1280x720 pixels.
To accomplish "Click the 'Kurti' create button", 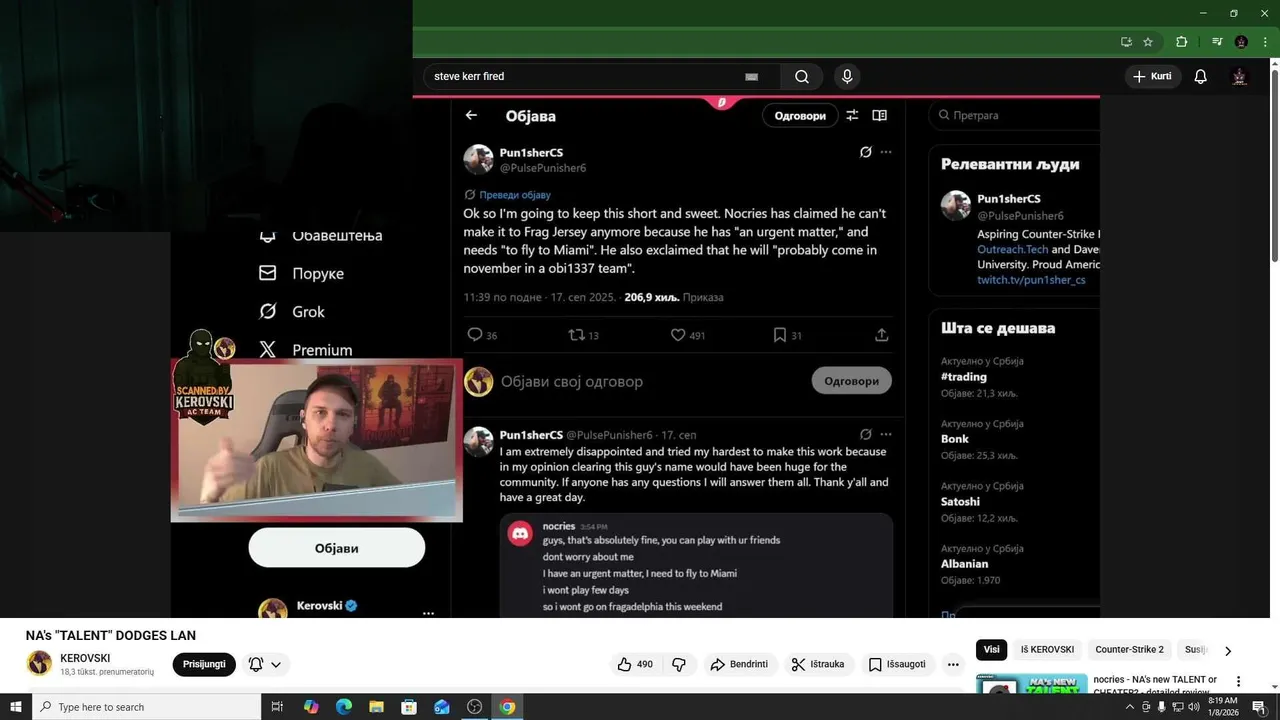I will [1153, 76].
